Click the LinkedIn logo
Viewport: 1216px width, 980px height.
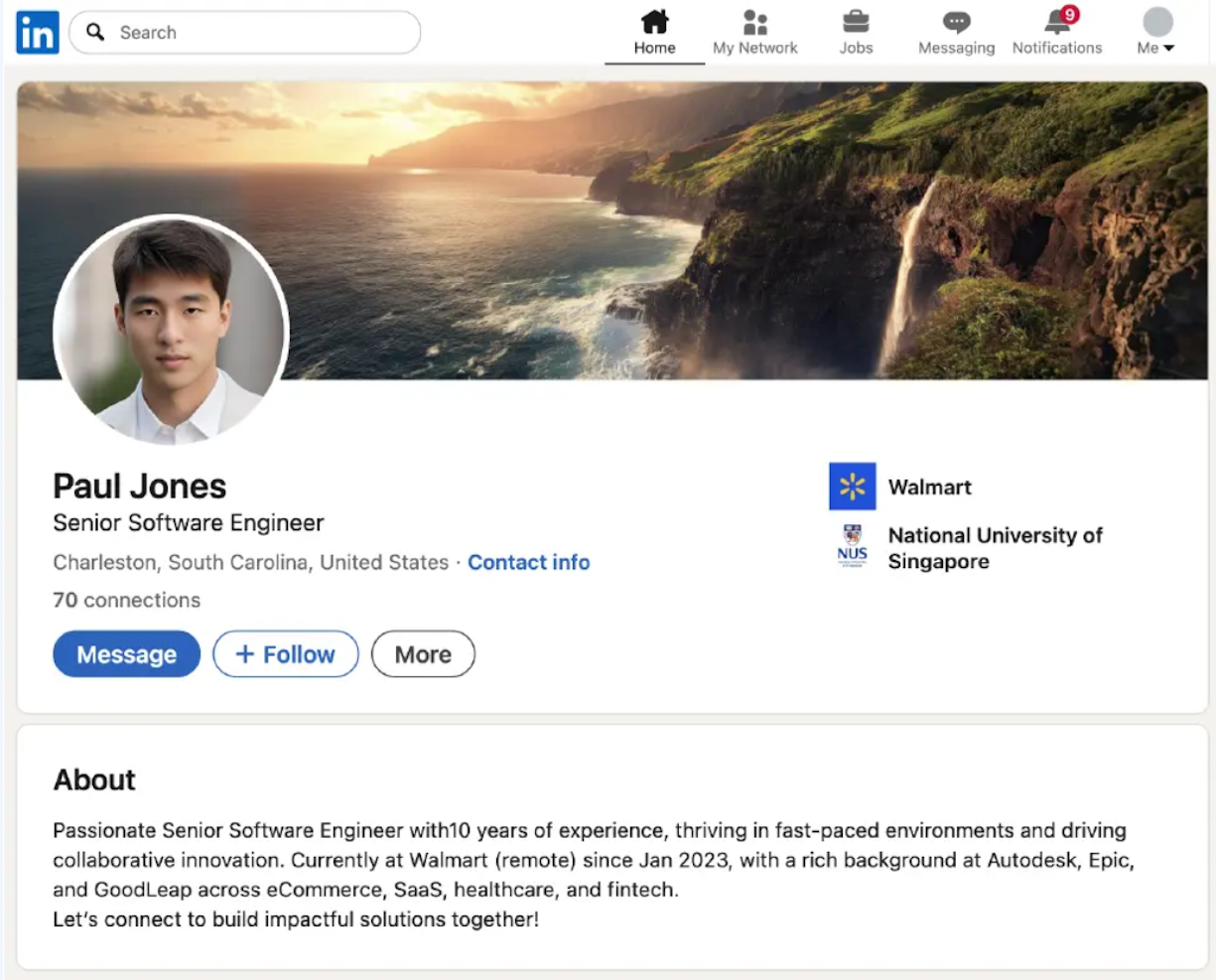(x=36, y=32)
